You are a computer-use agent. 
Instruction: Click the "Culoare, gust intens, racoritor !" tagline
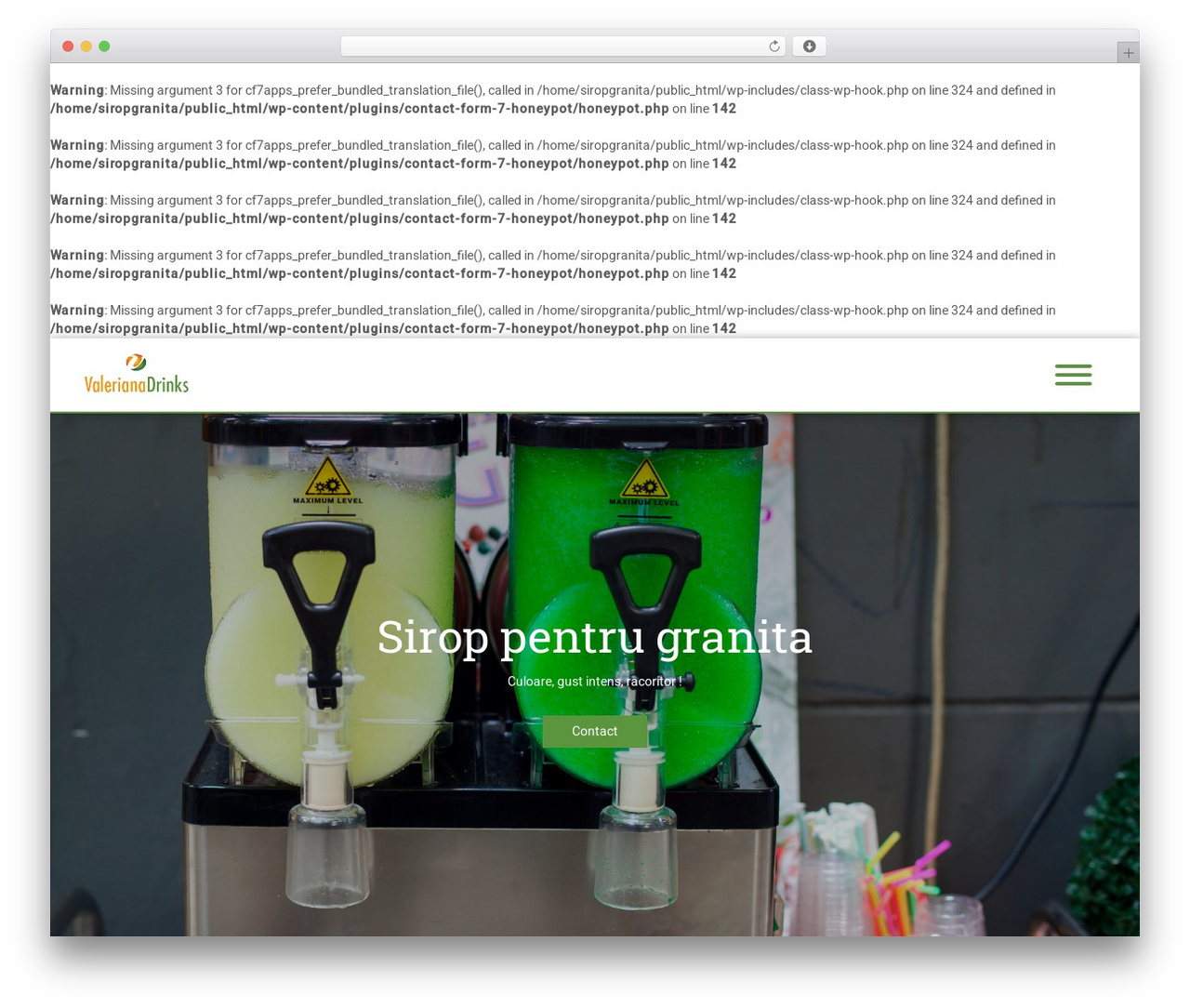point(595,682)
